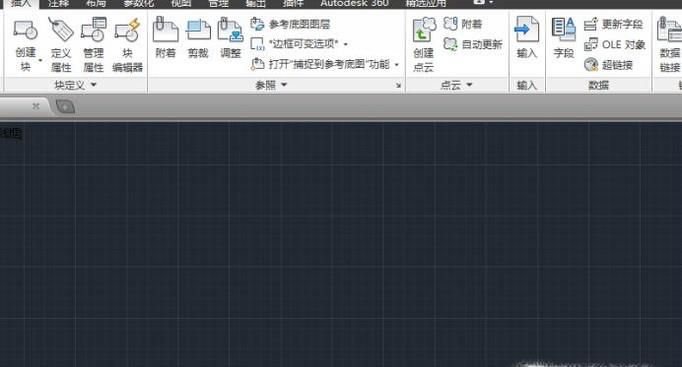682x367 pixels.
Task: Switch to the Annotate (注释) ribbon tab
Action: coord(58,3)
